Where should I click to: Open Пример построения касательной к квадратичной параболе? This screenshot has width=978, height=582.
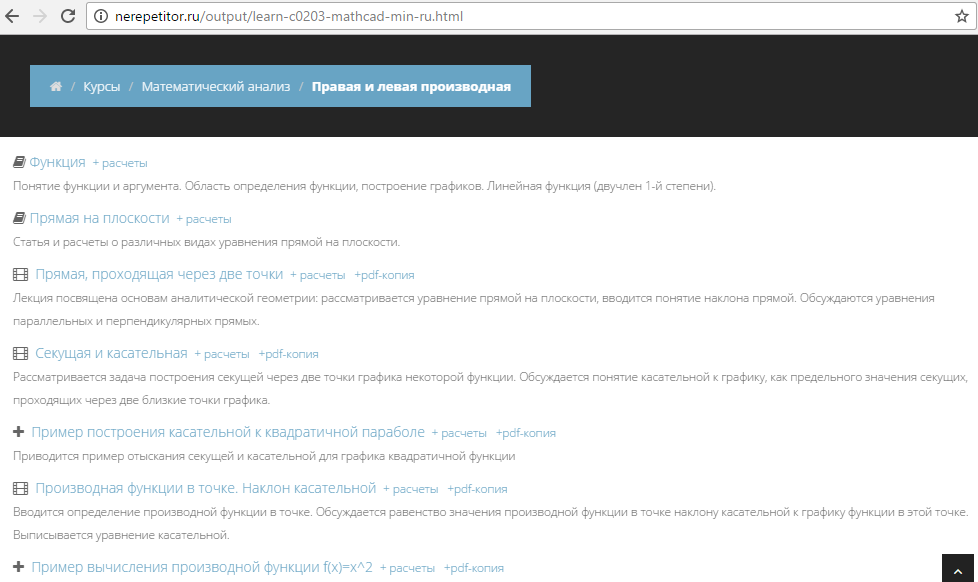228,432
